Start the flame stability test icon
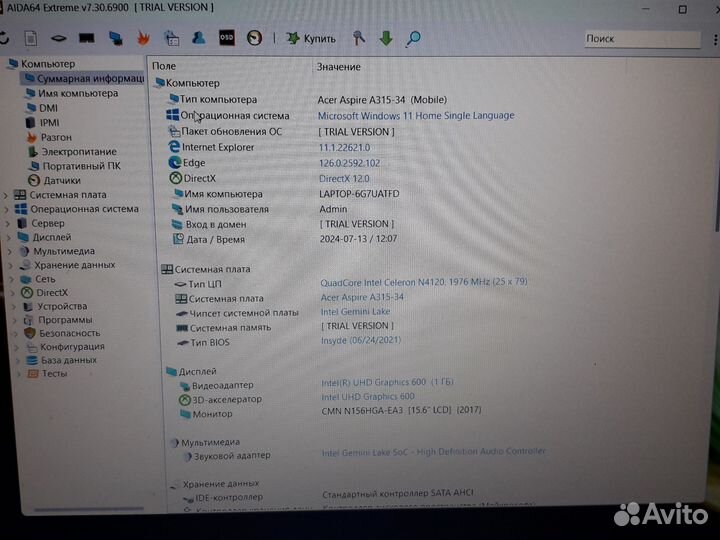Screen dimensions: 720x540 143,38
